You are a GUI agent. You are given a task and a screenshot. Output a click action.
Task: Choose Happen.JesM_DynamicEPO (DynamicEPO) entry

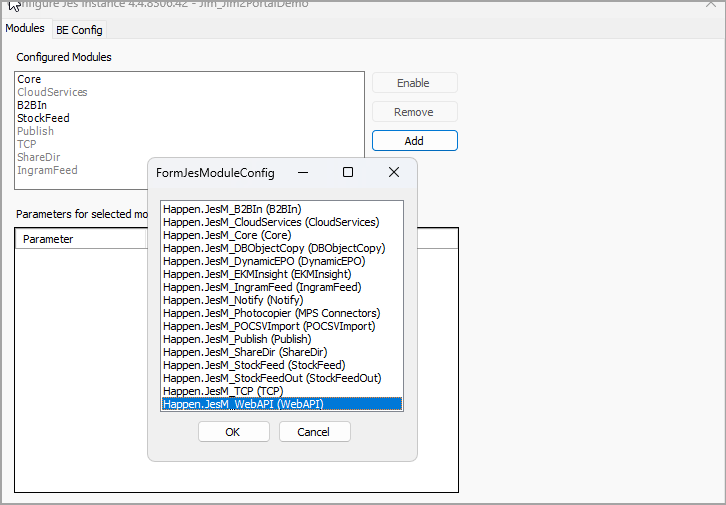(282, 261)
